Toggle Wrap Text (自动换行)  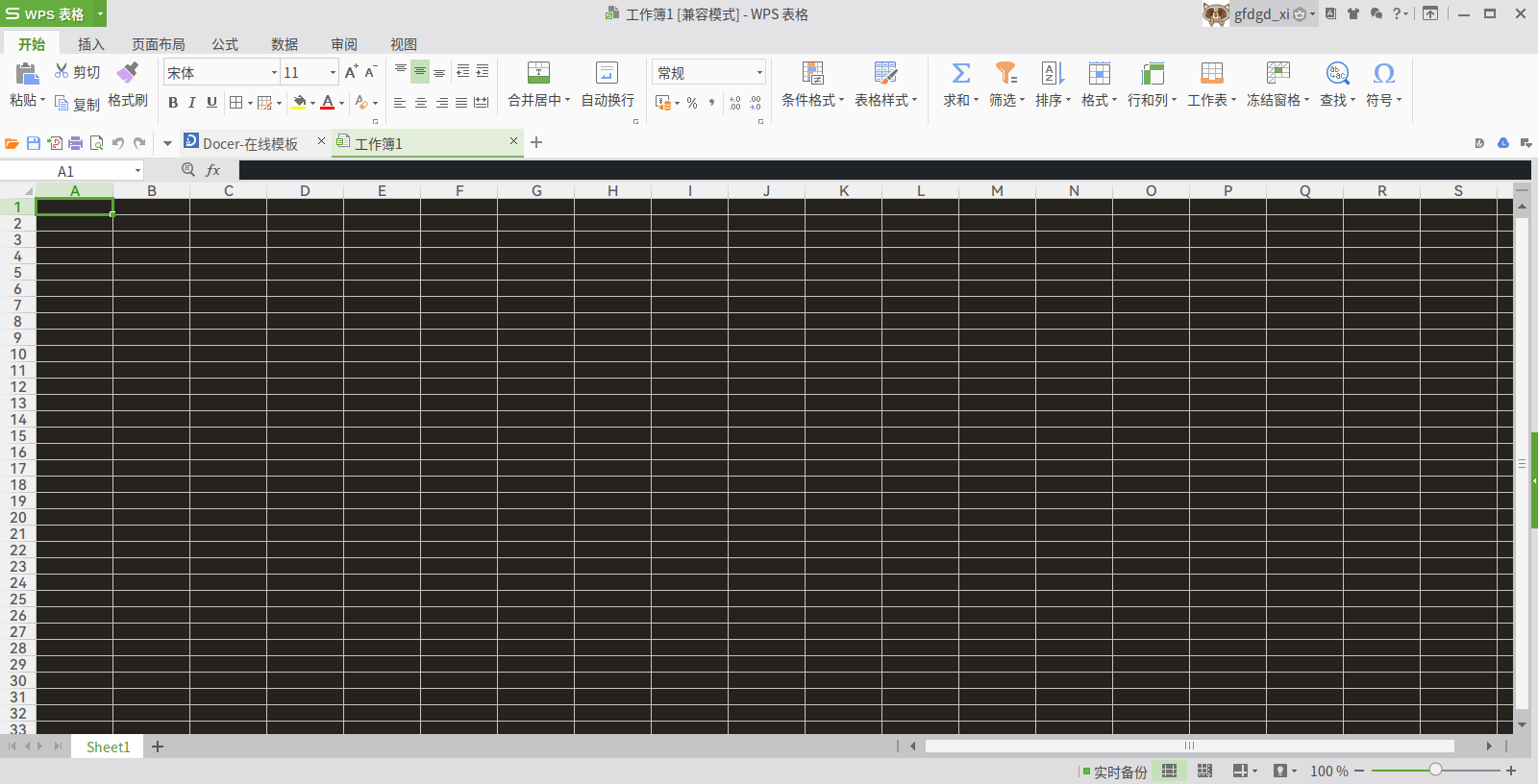[x=607, y=74]
